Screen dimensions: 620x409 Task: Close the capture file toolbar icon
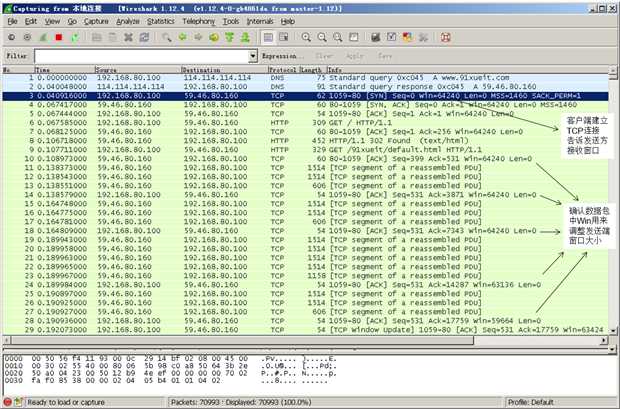128,38
